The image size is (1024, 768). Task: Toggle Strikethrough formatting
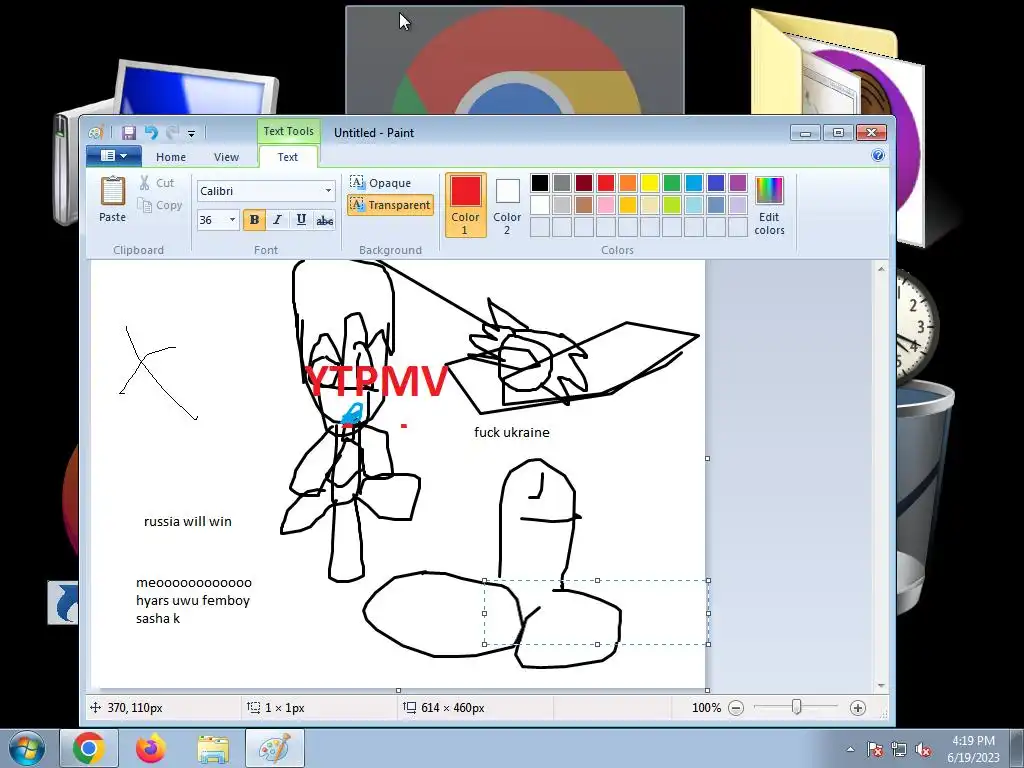pyautogui.click(x=325, y=220)
